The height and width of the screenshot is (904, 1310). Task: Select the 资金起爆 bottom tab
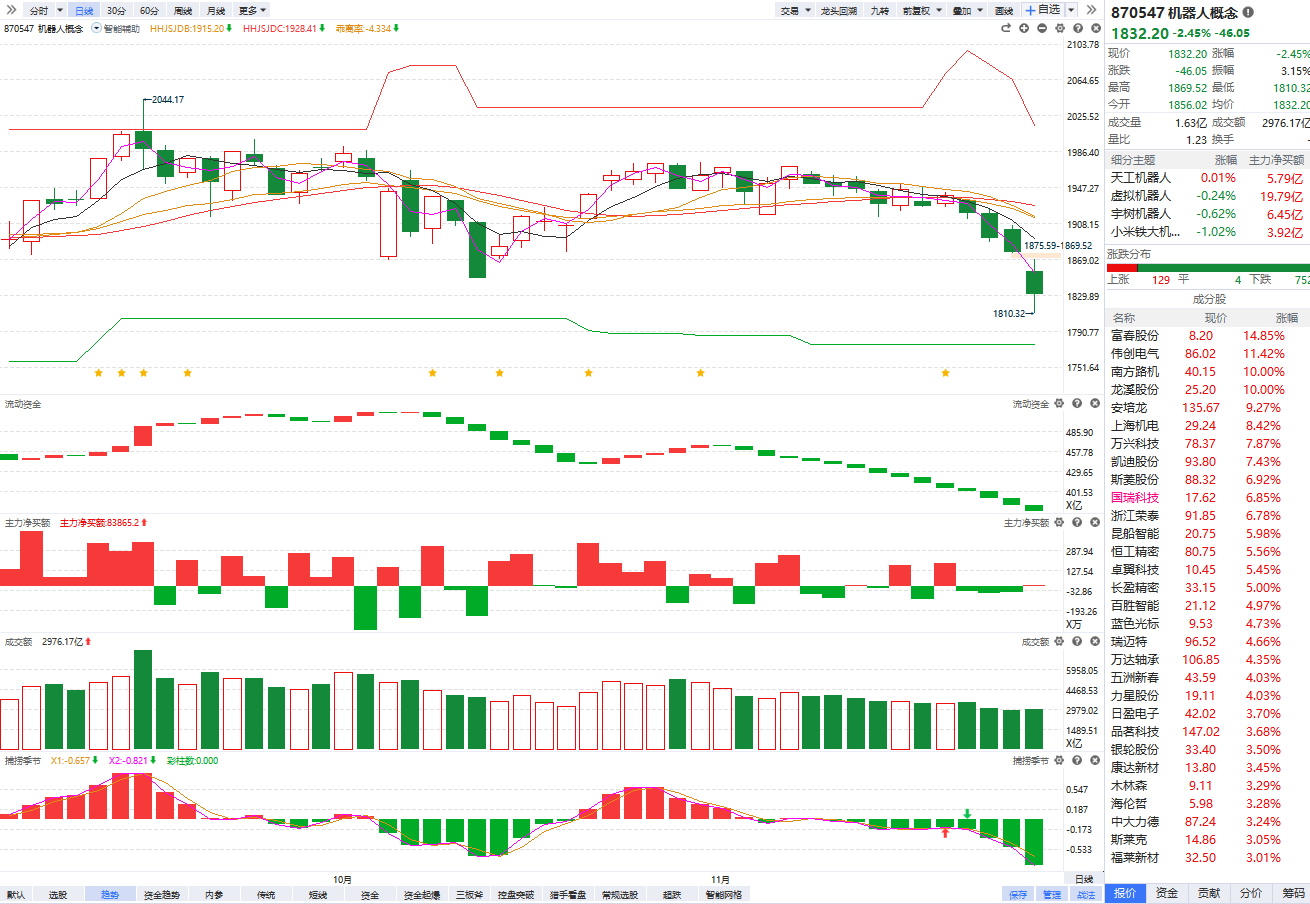[421, 895]
